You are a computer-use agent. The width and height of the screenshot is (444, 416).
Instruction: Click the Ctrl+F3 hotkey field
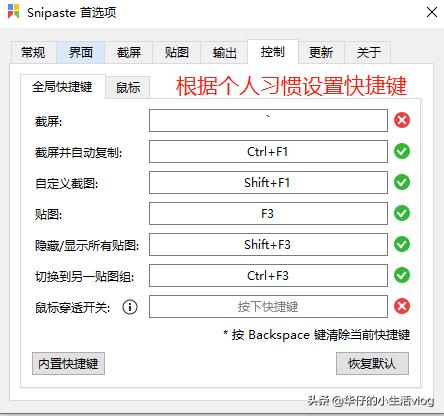[268, 275]
